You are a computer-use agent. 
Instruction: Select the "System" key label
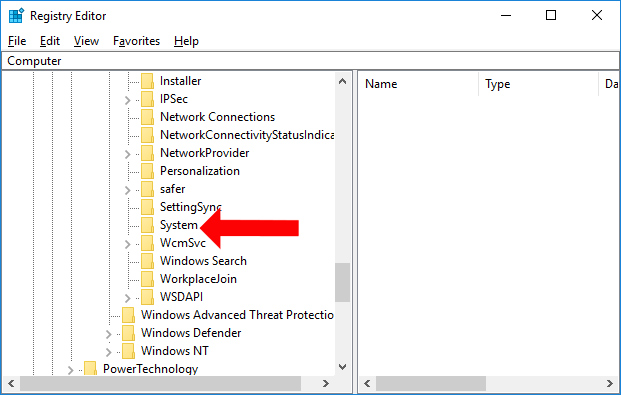[179, 225]
